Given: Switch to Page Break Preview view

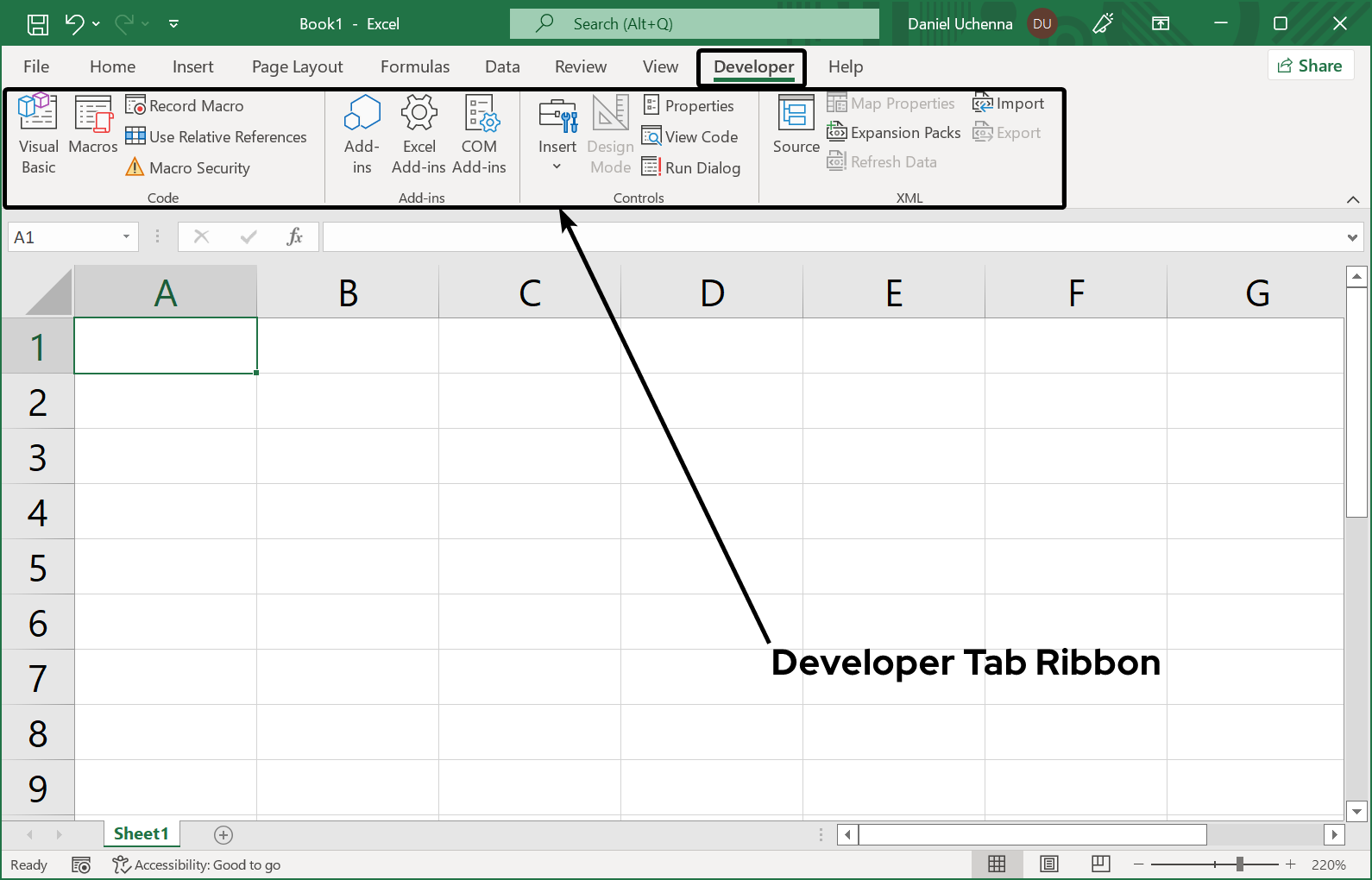Looking at the screenshot, I should pos(1100,864).
